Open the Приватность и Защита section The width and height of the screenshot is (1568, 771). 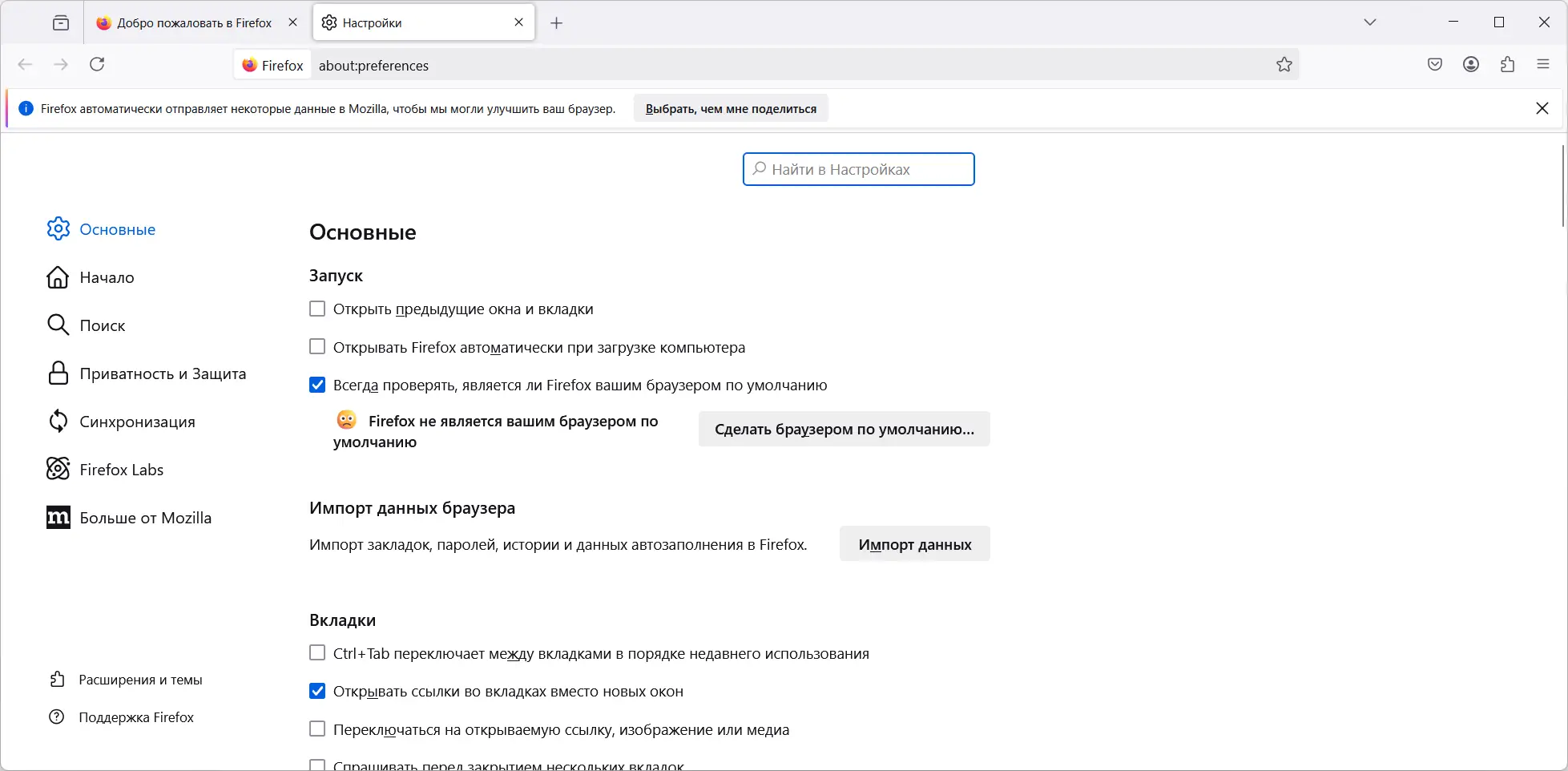(x=162, y=373)
